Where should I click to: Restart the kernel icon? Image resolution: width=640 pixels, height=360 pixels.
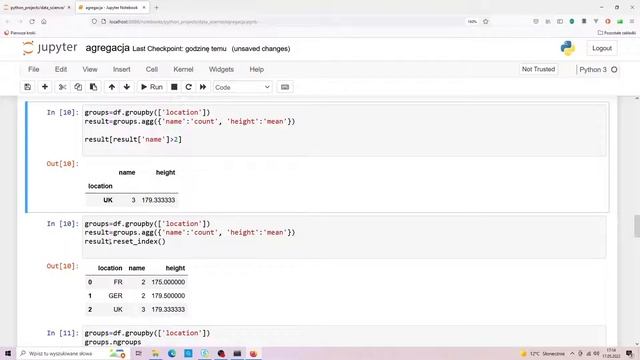click(189, 87)
